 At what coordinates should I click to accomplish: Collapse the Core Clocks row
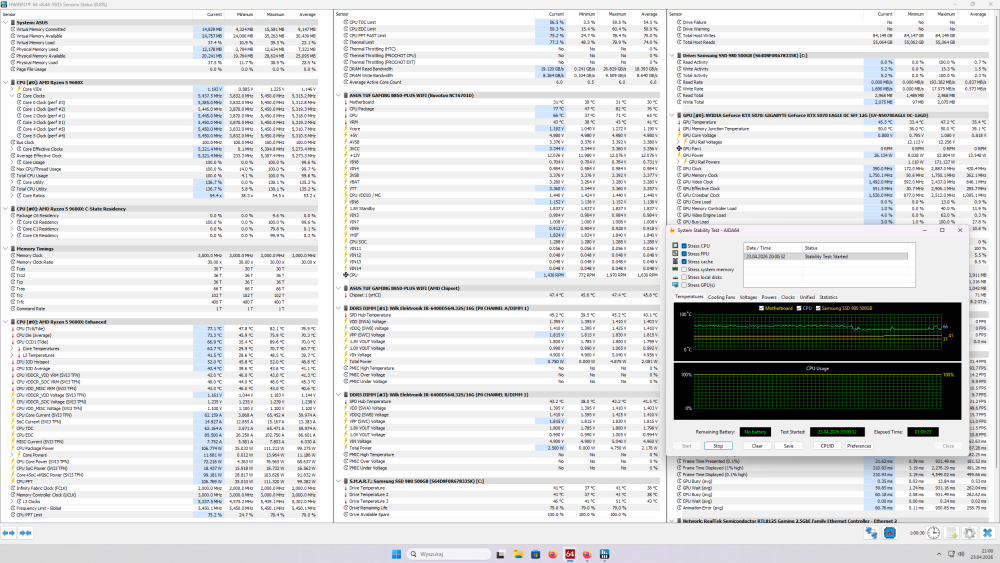[11, 96]
